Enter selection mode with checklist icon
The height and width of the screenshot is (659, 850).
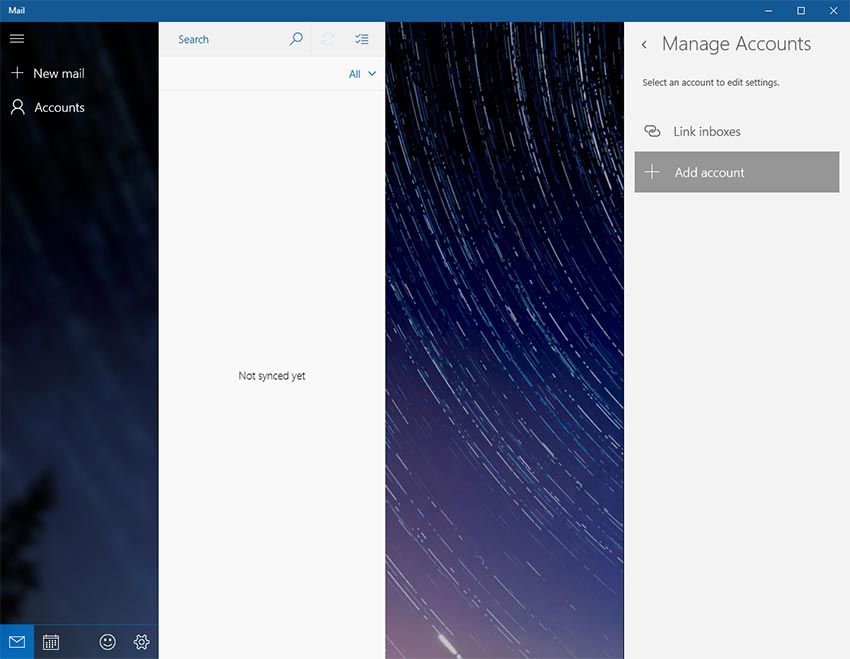(362, 39)
